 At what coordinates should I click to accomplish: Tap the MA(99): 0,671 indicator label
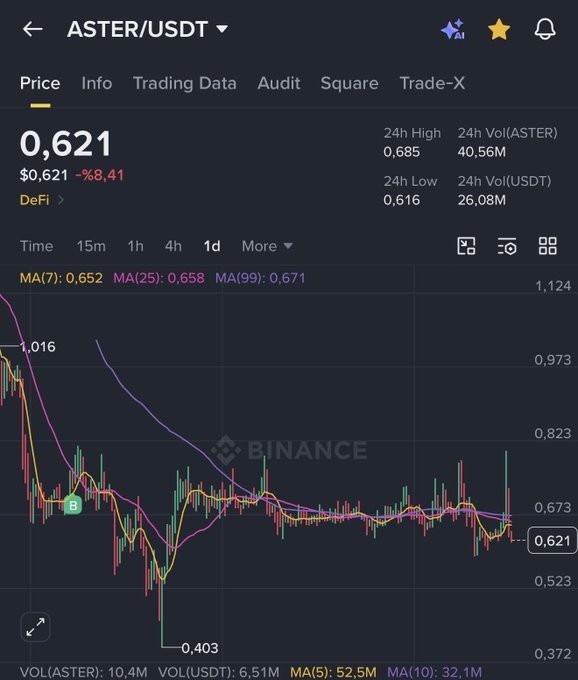pos(260,278)
